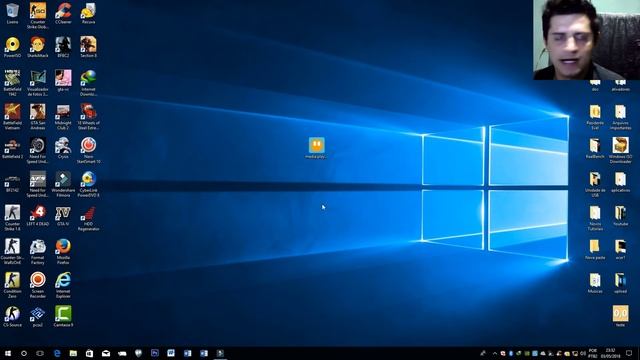This screenshot has width=640, height=360.
Task: Open the Nero StartSmart 10 shortcut
Action: pos(88,151)
